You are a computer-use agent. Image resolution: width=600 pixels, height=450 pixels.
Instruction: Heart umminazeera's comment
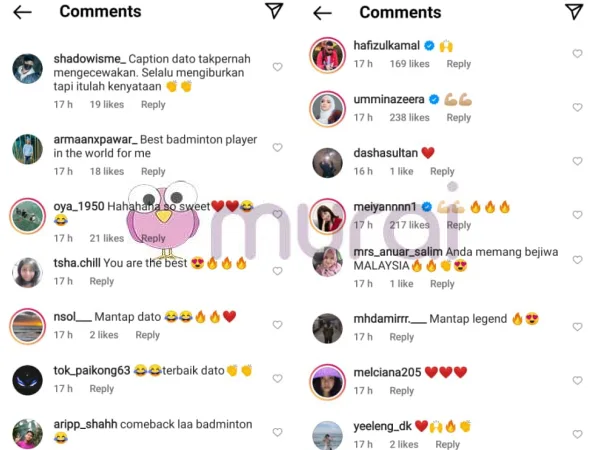click(x=577, y=107)
